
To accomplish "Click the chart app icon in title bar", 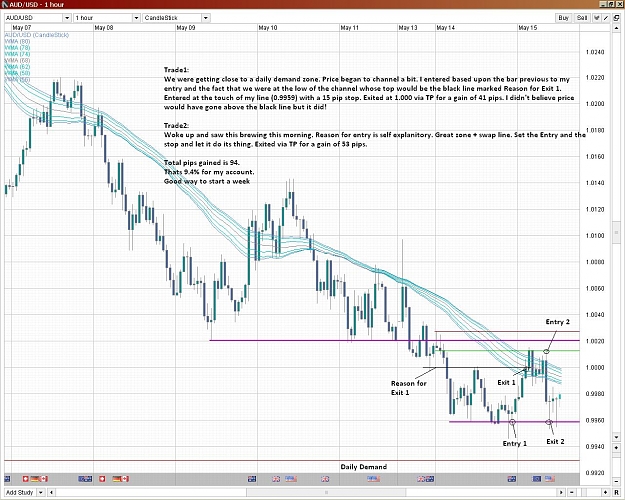I will (5, 4).
